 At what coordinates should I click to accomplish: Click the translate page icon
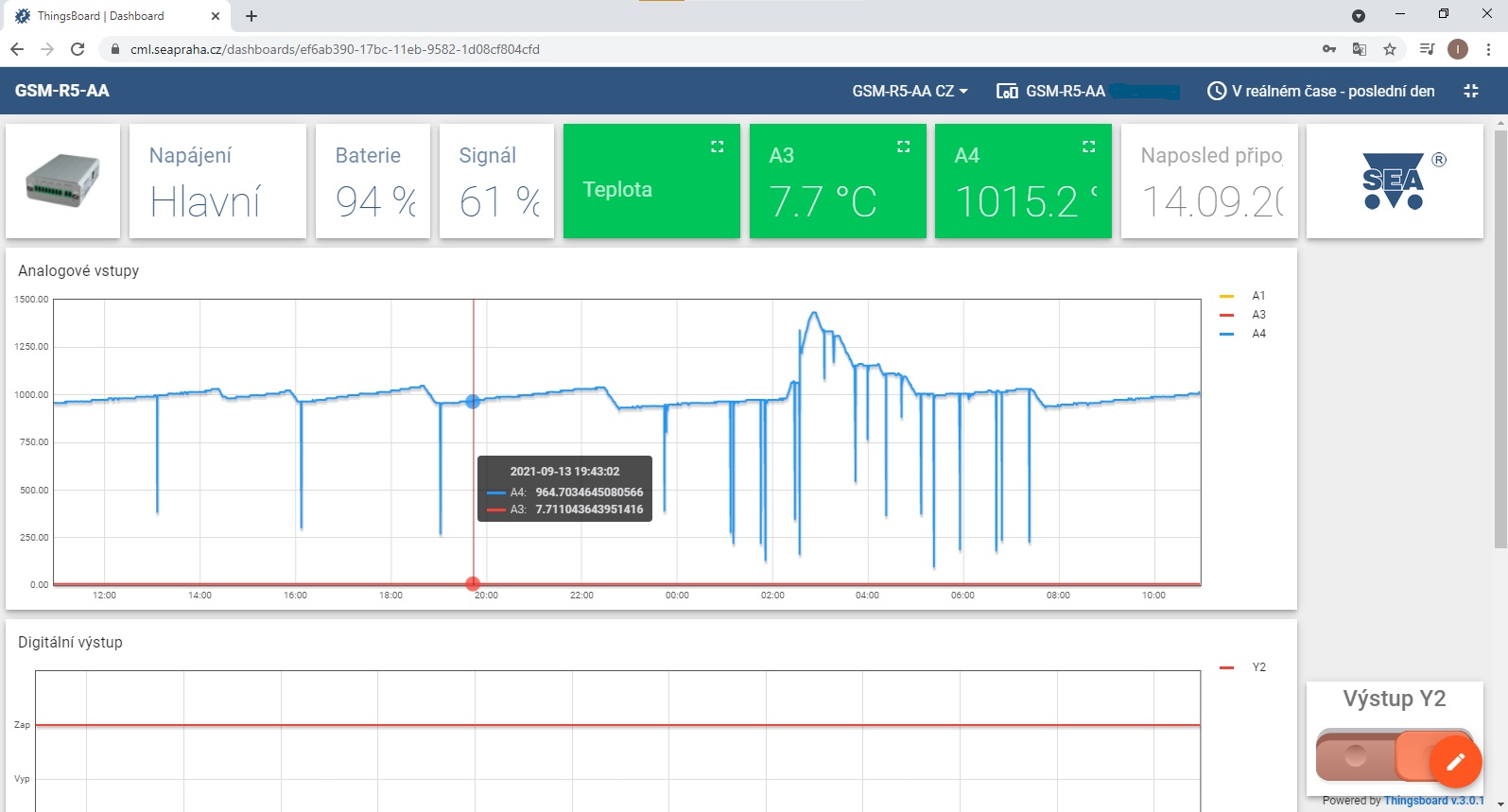click(1360, 49)
